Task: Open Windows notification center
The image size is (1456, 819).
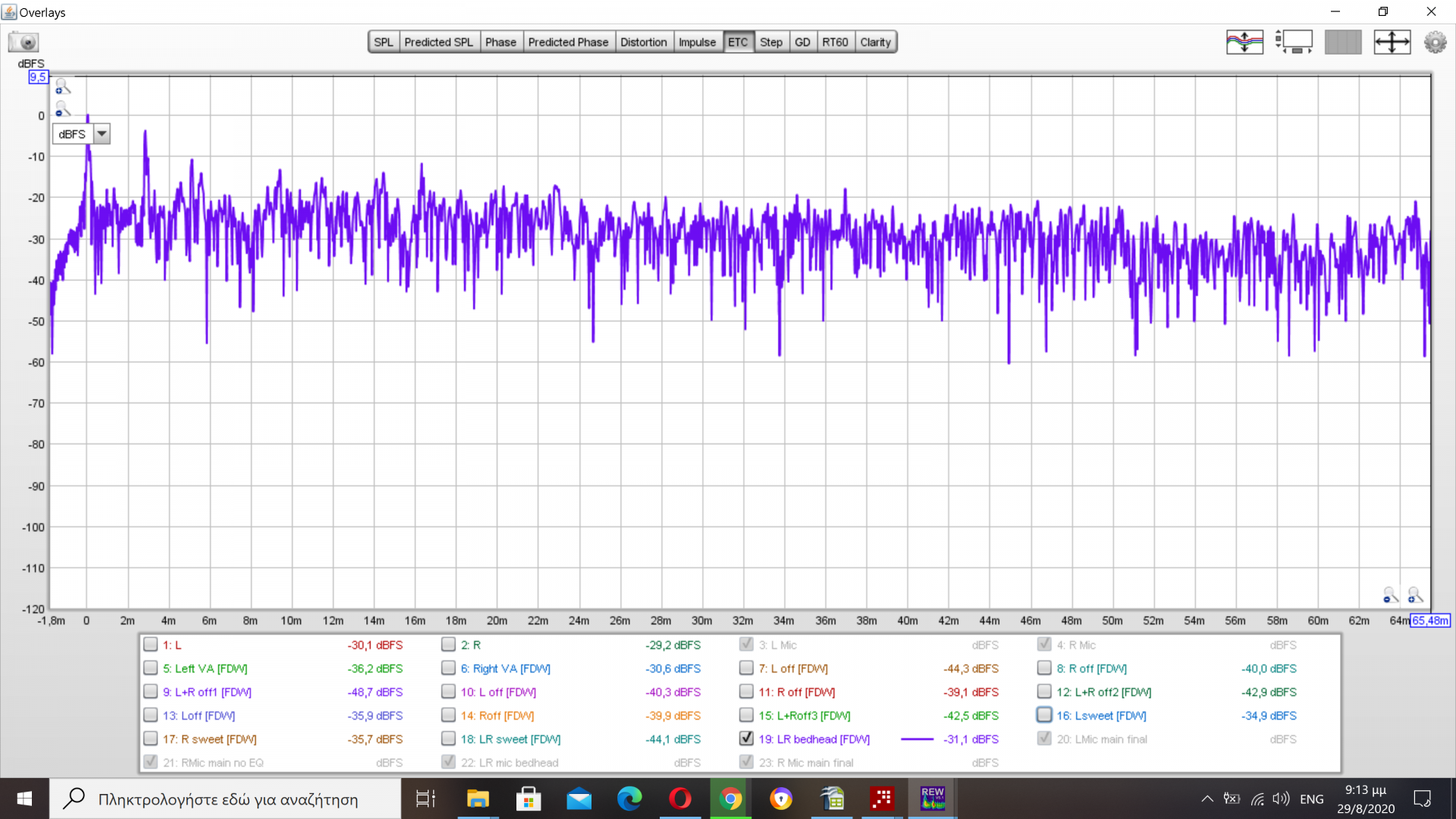Action: coord(1422,799)
